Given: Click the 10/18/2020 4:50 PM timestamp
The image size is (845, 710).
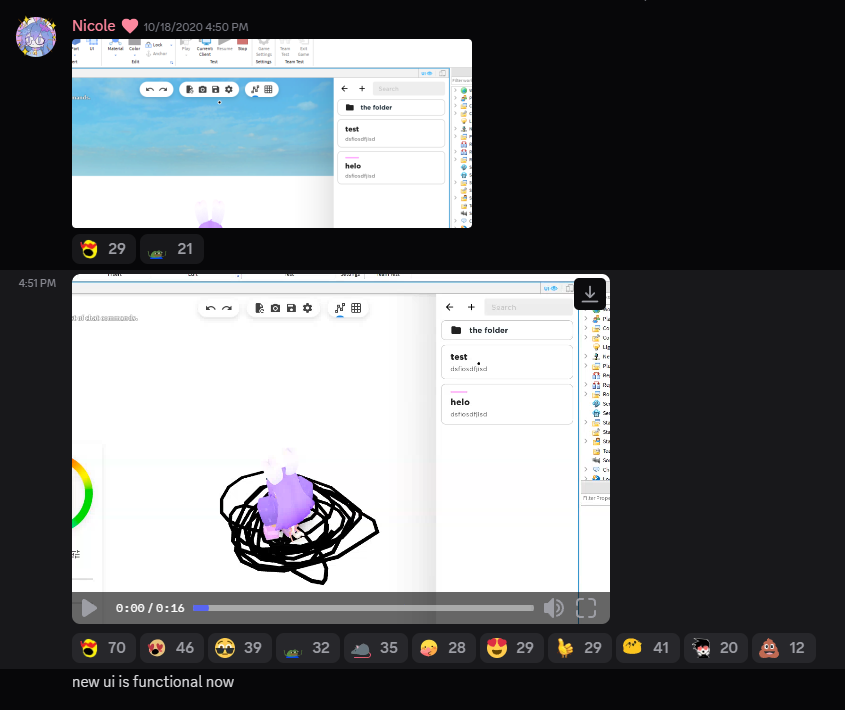Looking at the screenshot, I should 196,27.
